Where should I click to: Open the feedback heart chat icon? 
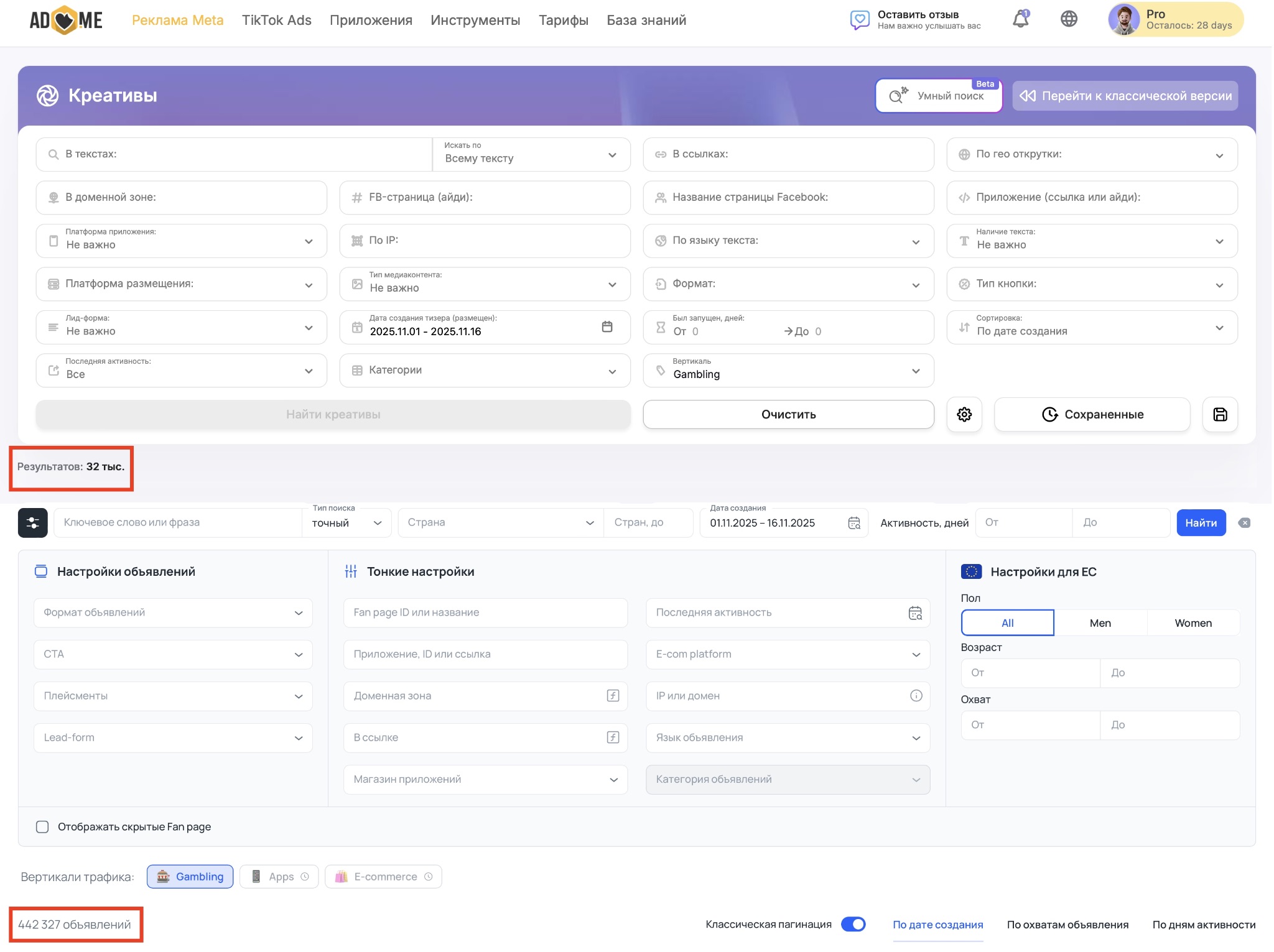click(x=859, y=20)
